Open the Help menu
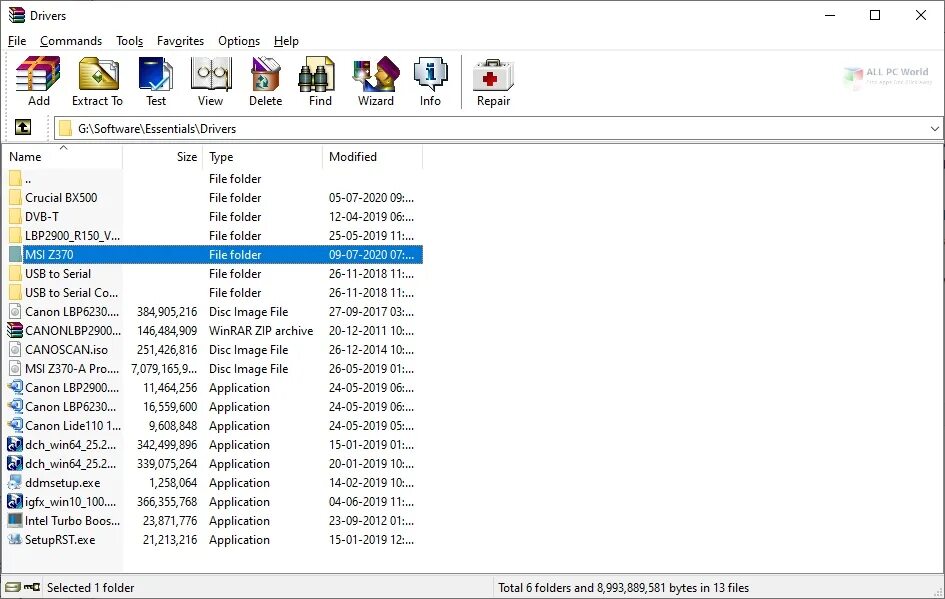This screenshot has height=599, width=945. pos(286,41)
